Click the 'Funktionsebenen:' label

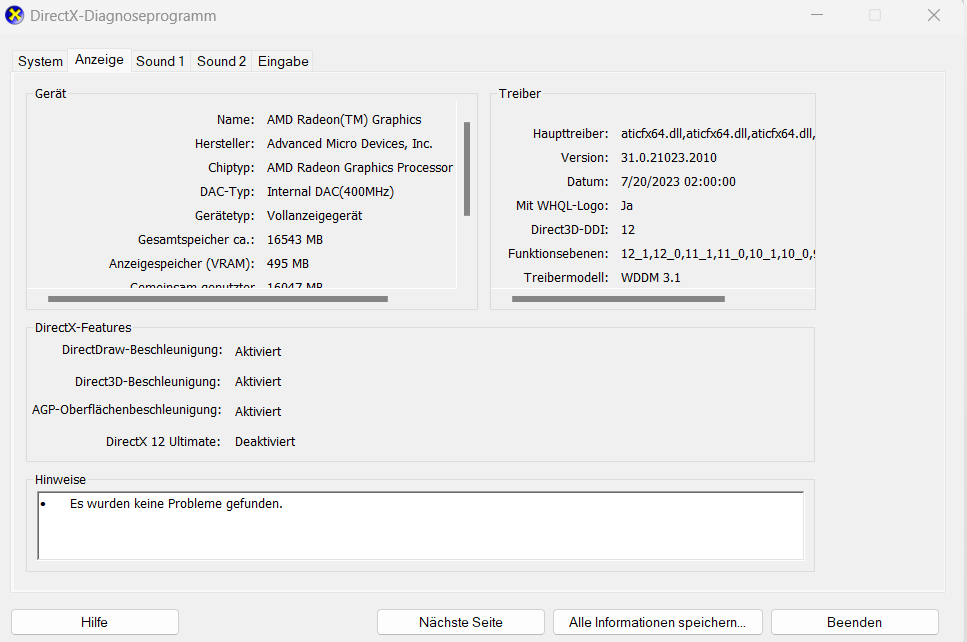click(558, 254)
